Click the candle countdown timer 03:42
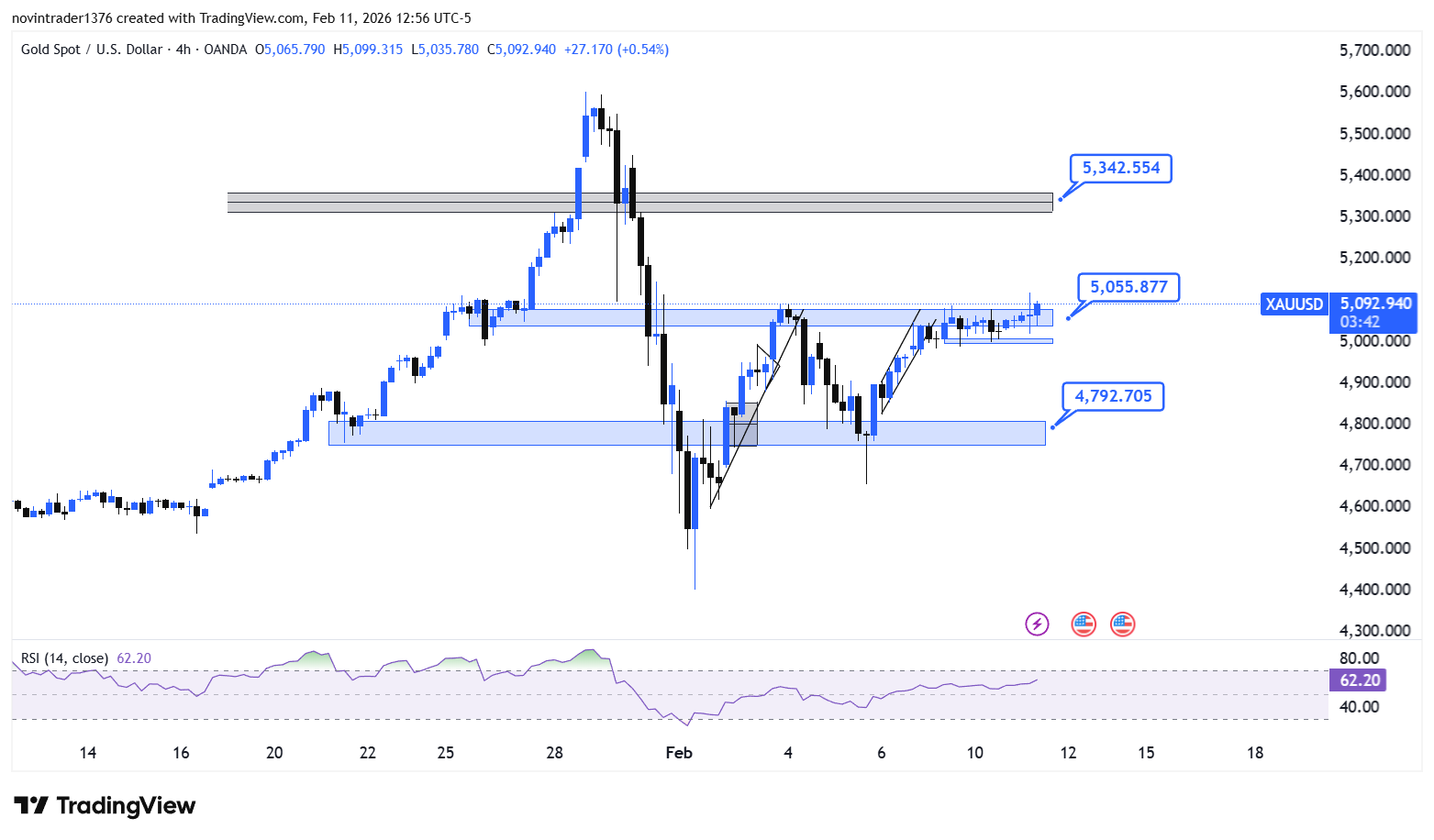Image resolution: width=1434 pixels, height=840 pixels. point(1360,322)
